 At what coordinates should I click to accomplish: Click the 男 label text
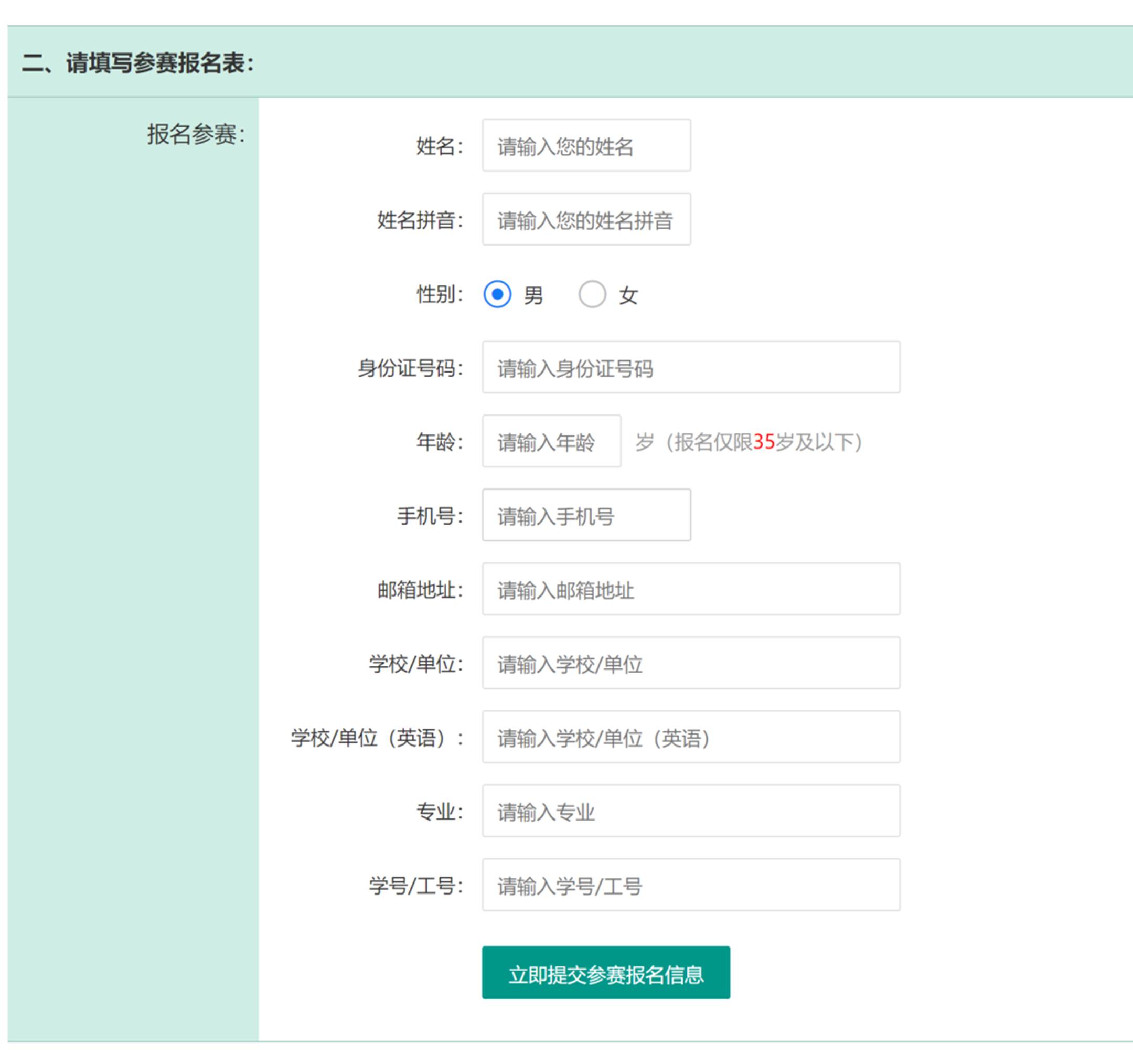(x=533, y=295)
